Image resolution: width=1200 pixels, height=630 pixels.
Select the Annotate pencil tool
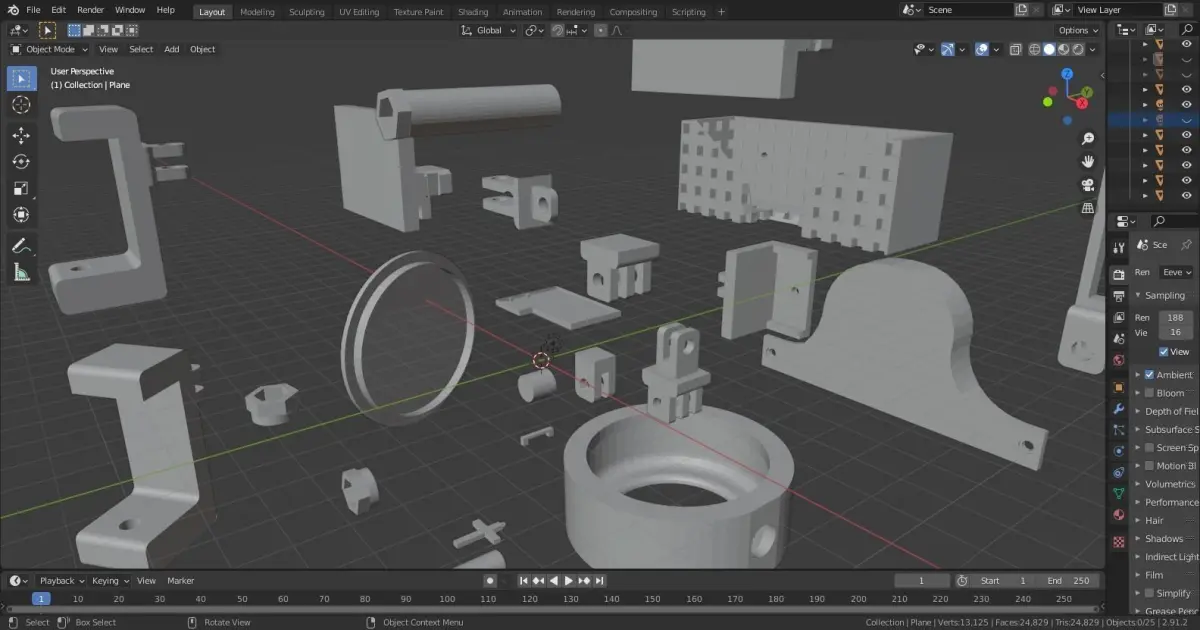point(21,246)
